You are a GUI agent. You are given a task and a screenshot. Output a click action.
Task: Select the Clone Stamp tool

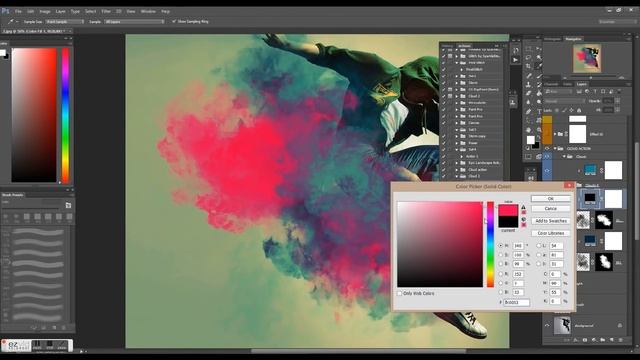coord(529,84)
